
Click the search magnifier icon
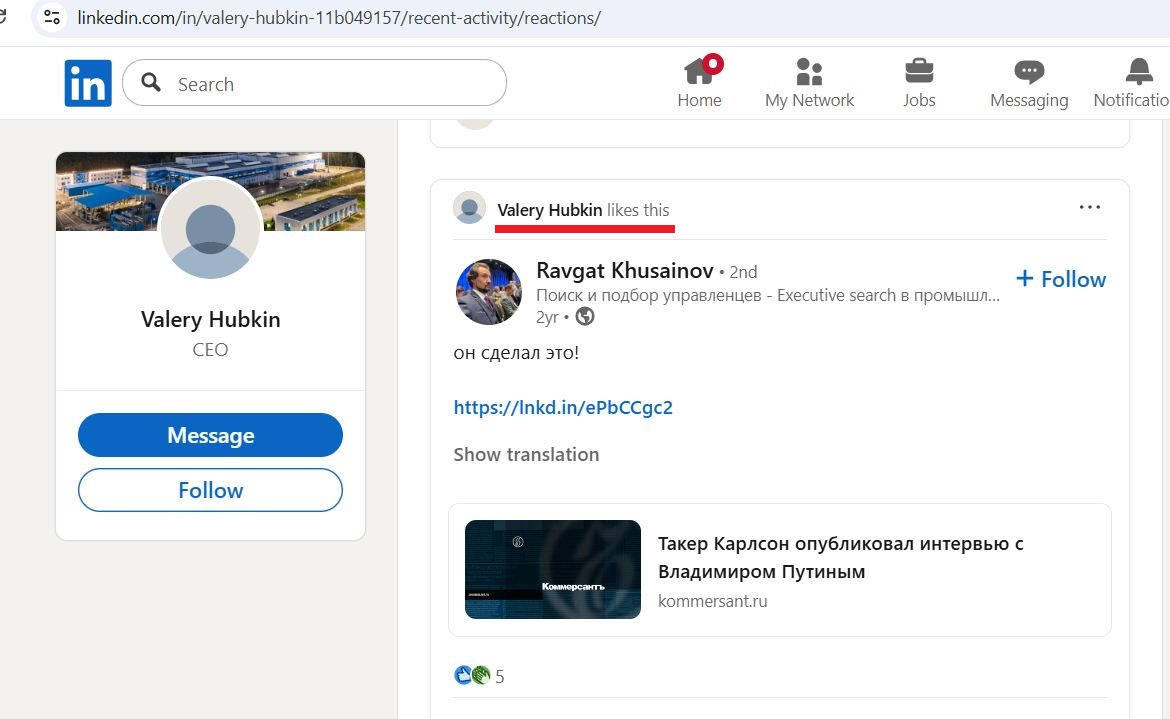click(152, 83)
